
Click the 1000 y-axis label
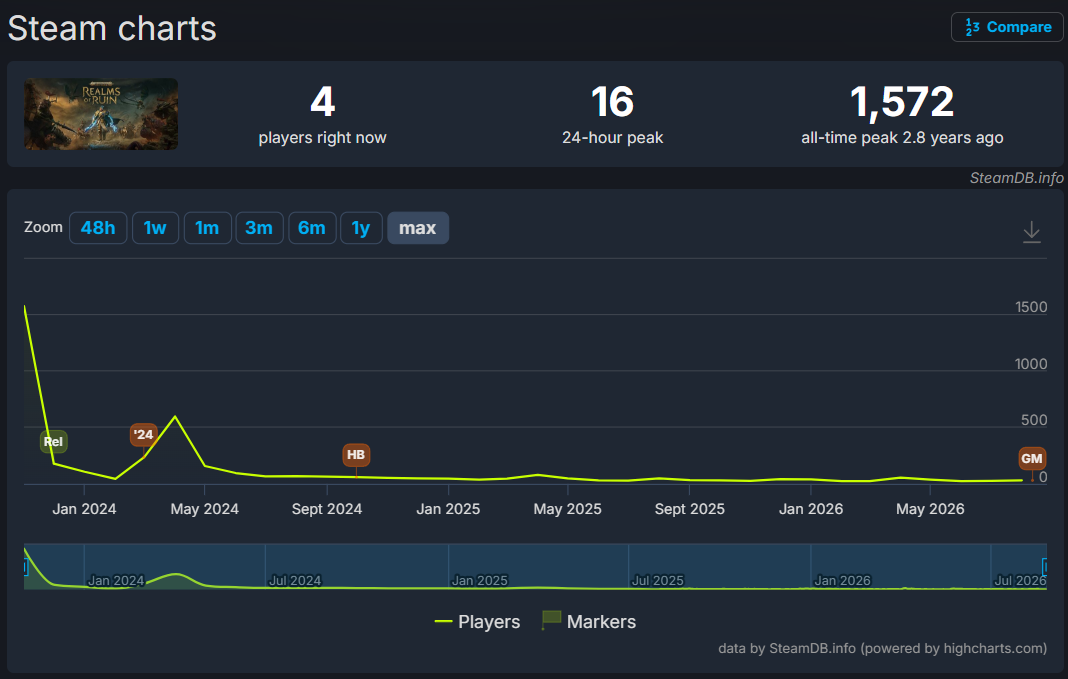1031,364
